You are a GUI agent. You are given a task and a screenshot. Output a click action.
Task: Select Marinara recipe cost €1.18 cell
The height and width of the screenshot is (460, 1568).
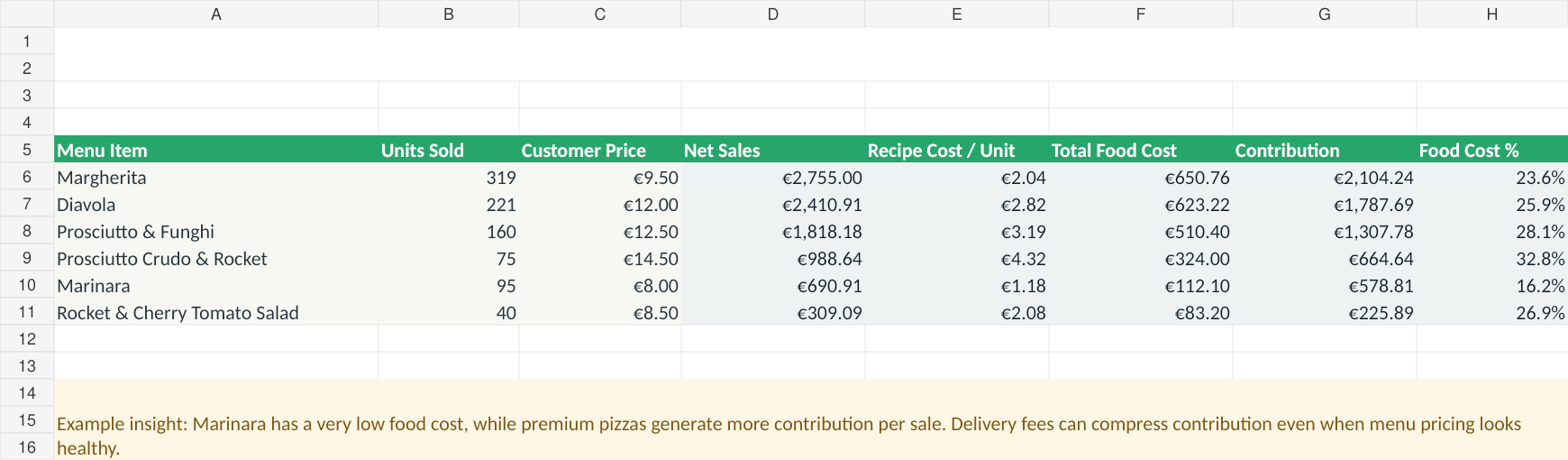coord(957,285)
